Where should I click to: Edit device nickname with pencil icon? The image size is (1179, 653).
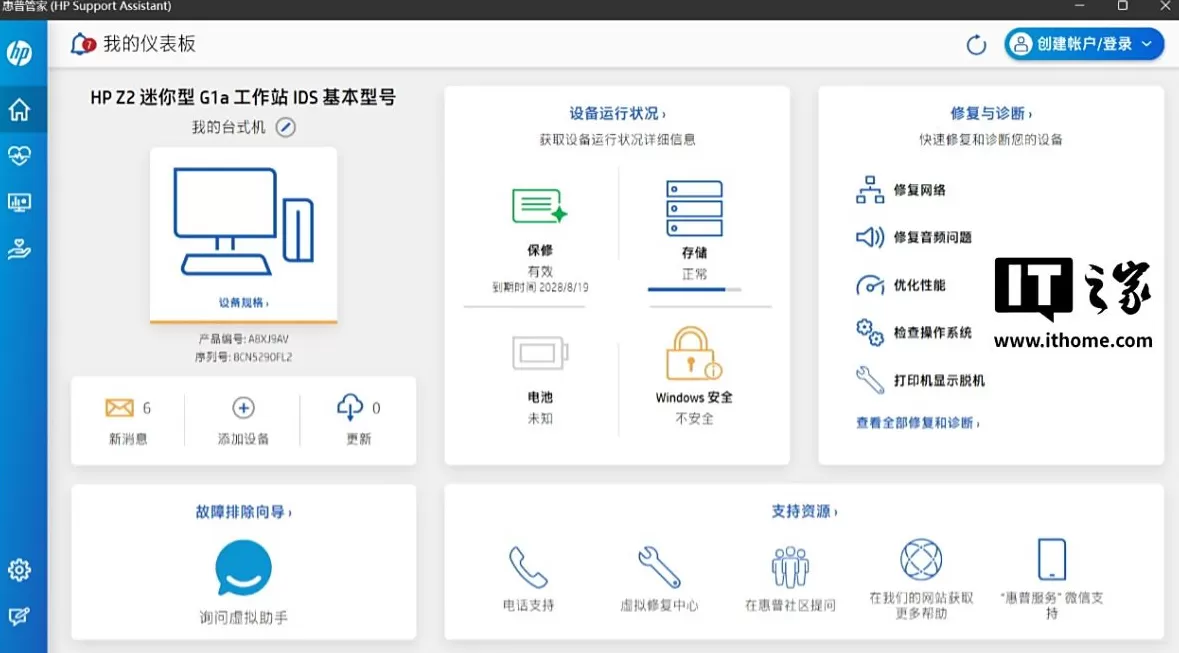coord(286,128)
